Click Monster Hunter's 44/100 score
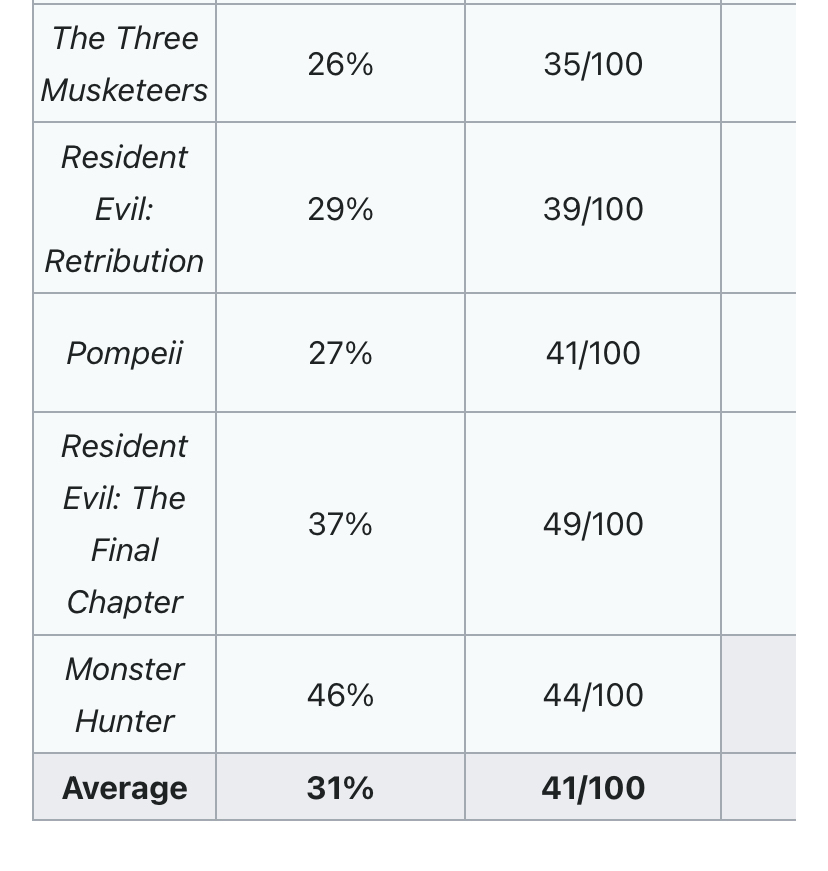Viewport: 828px width, 871px height. [x=593, y=695]
